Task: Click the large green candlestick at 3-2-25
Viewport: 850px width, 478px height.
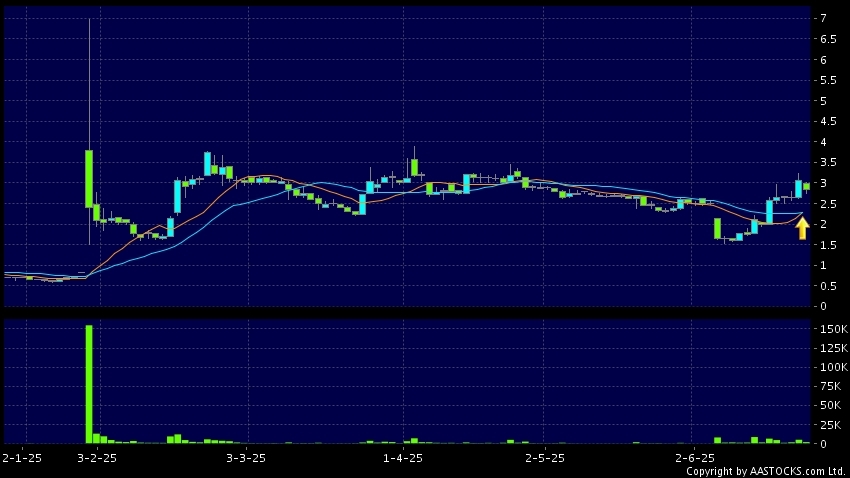Action: 89,179
